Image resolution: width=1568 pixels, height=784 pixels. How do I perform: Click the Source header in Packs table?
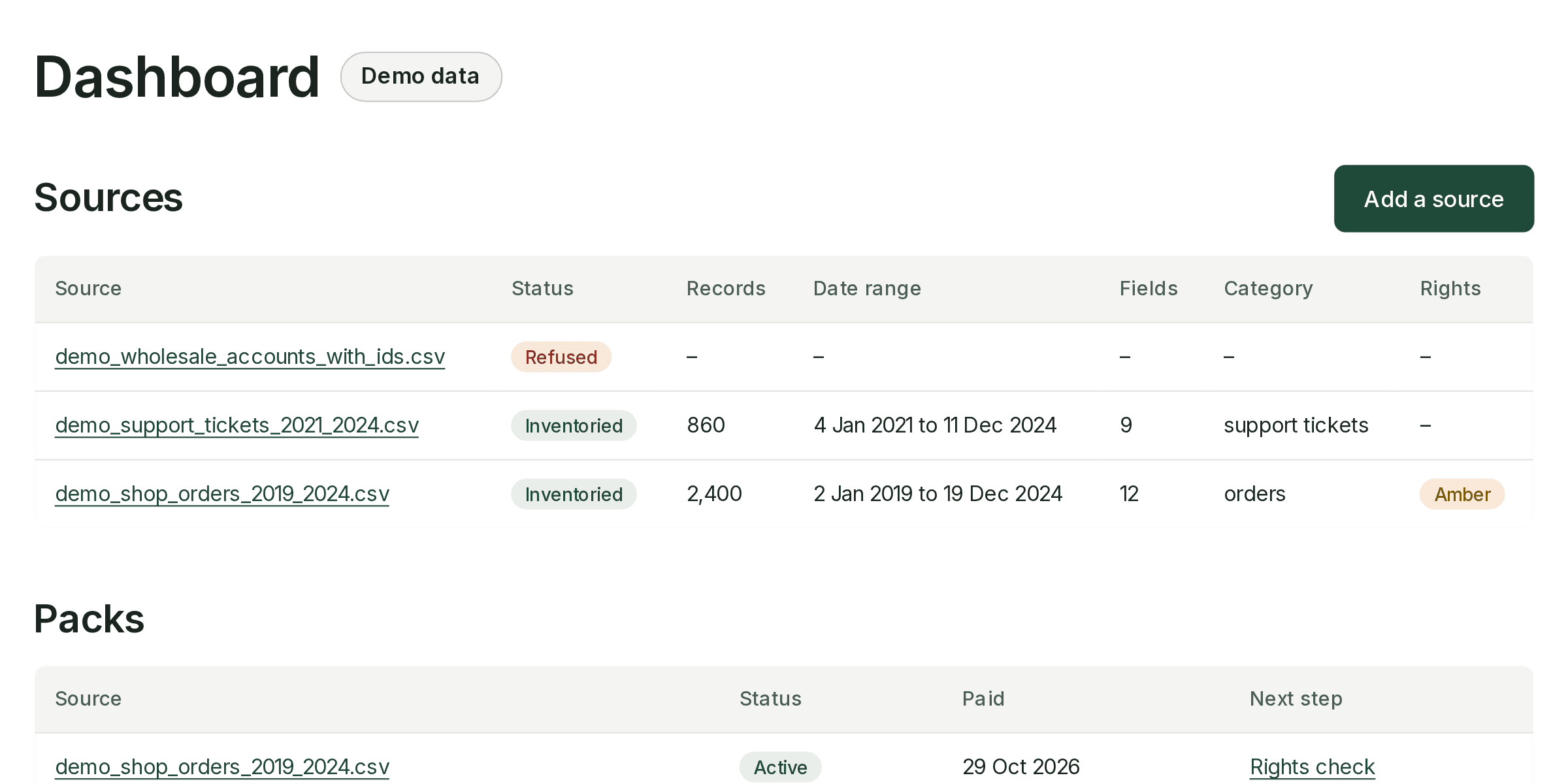click(88, 698)
